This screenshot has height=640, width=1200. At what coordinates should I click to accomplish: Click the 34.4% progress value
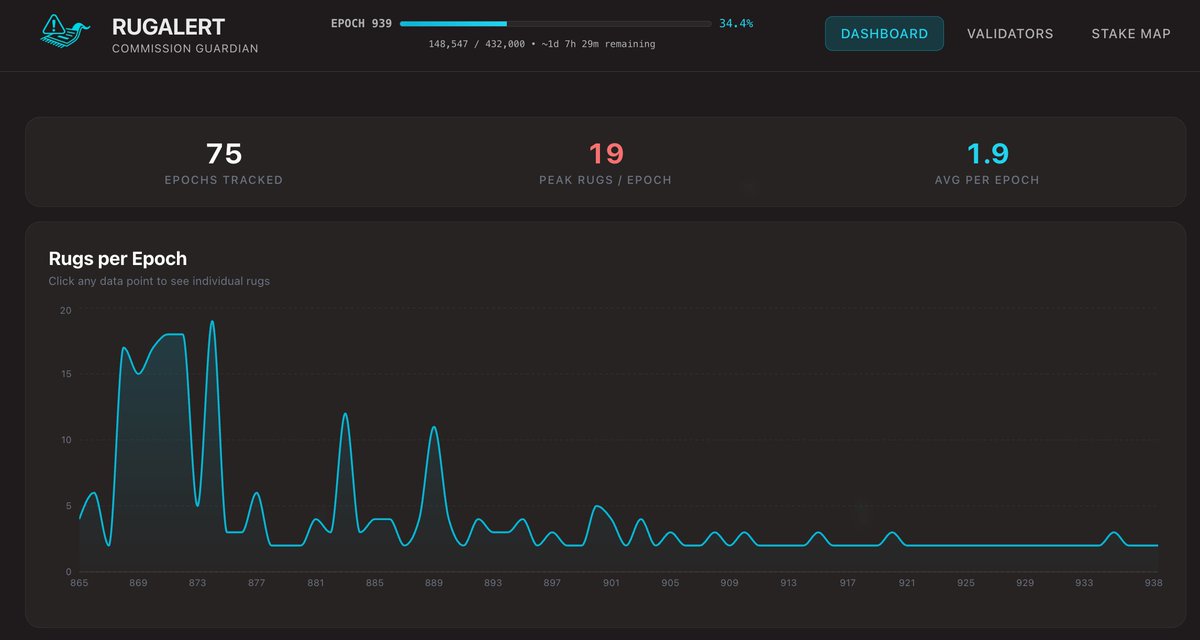(x=736, y=23)
